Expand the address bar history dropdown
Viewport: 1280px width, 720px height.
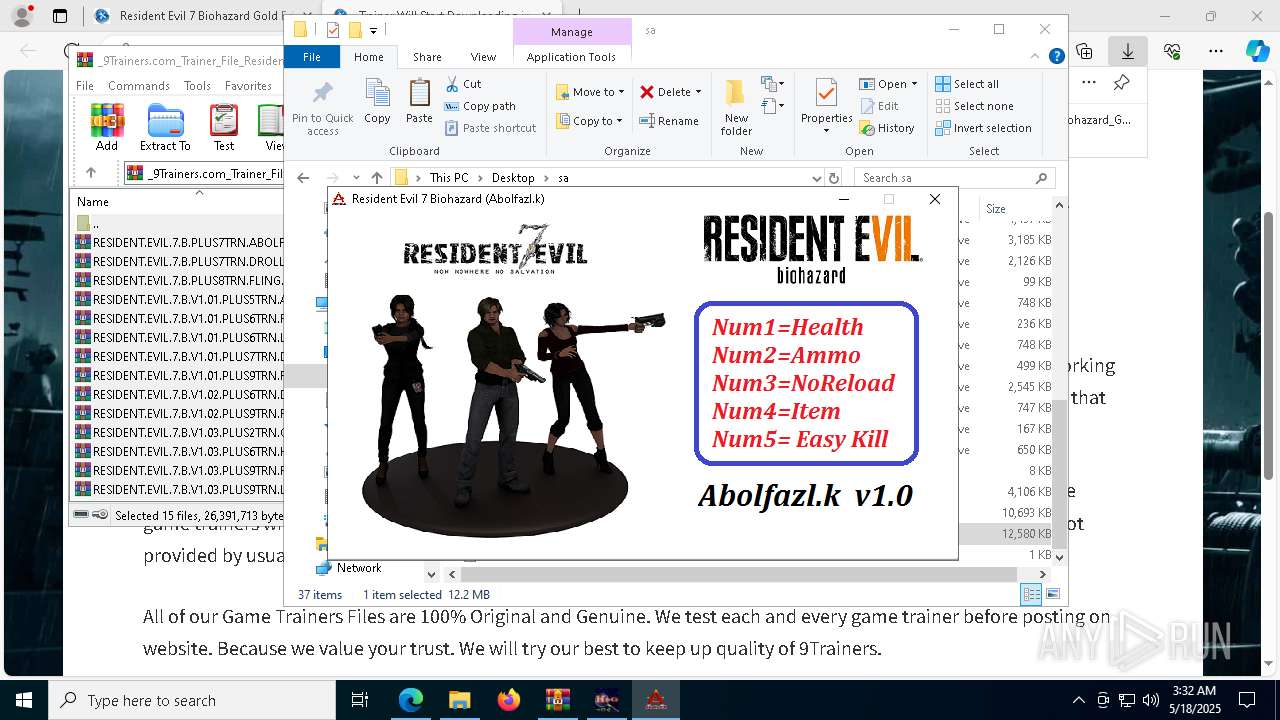(x=817, y=178)
